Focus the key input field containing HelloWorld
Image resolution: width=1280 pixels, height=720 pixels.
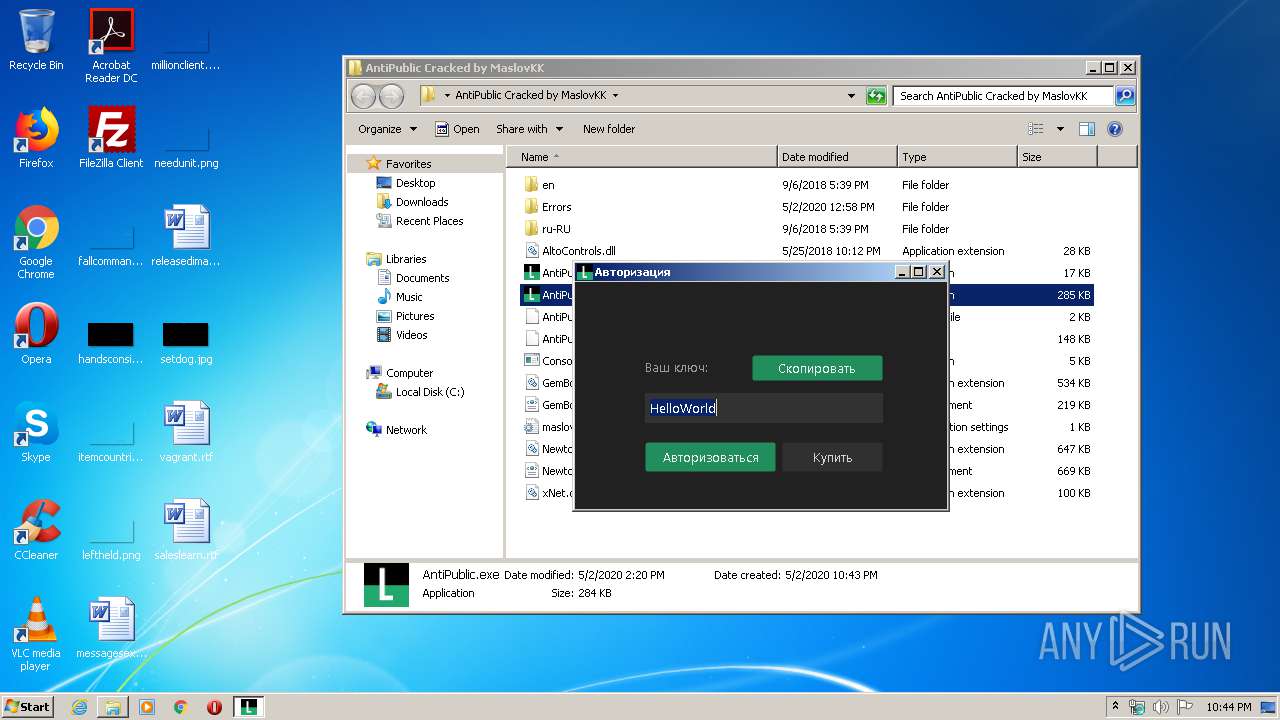[764, 408]
